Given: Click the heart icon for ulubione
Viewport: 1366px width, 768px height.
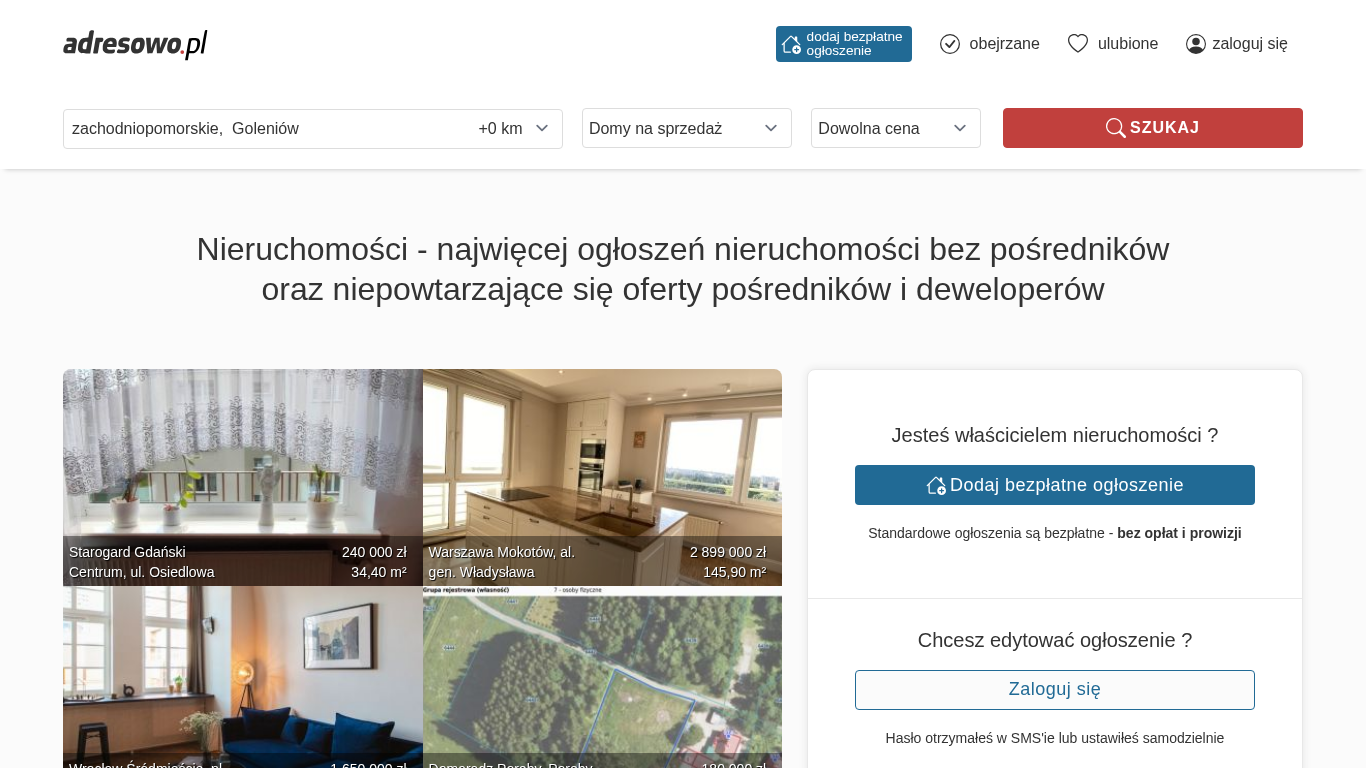Looking at the screenshot, I should click(x=1078, y=44).
